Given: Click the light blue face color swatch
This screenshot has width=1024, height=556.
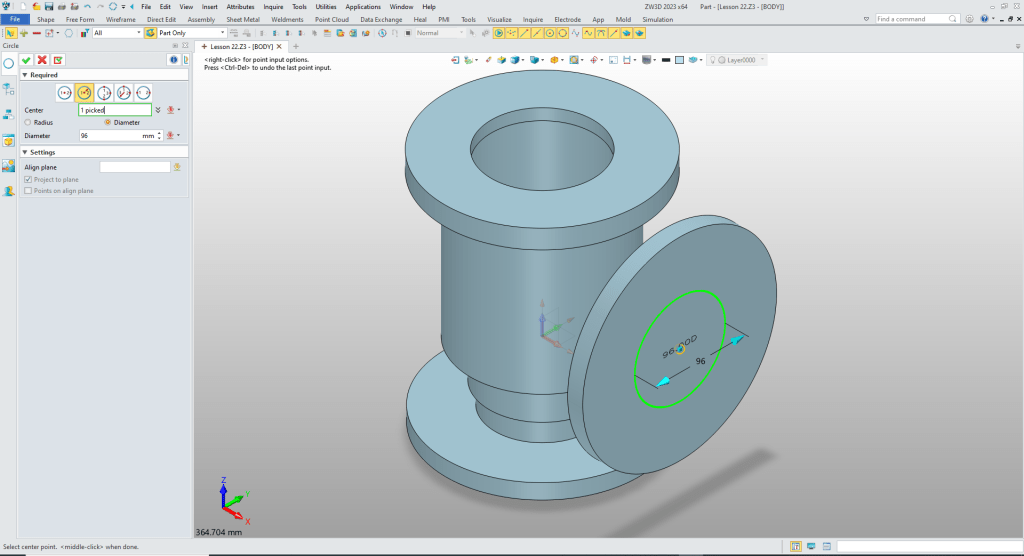Looking at the screenshot, I should point(679,60).
